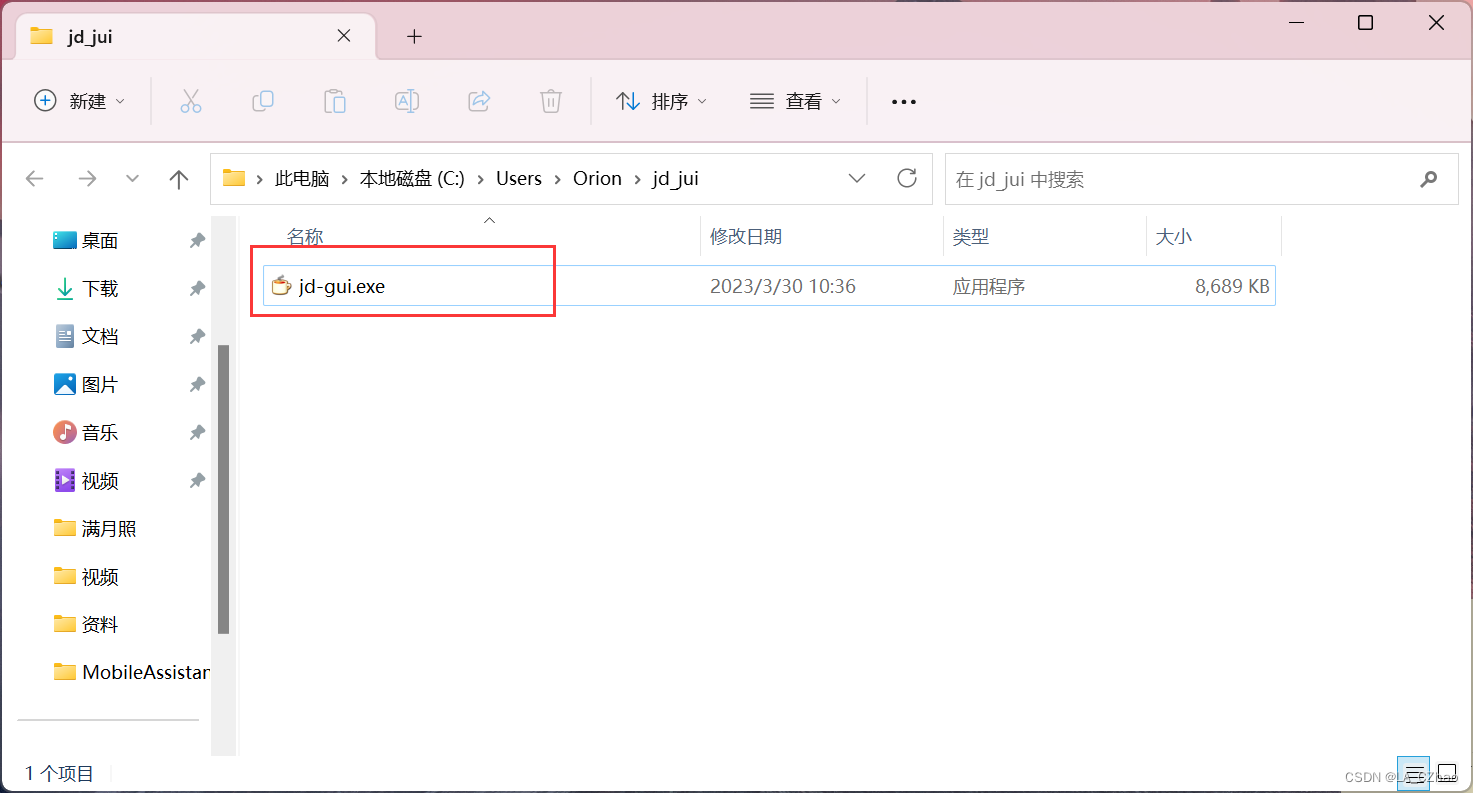Expand the chevron after Orion in path

pos(637,179)
